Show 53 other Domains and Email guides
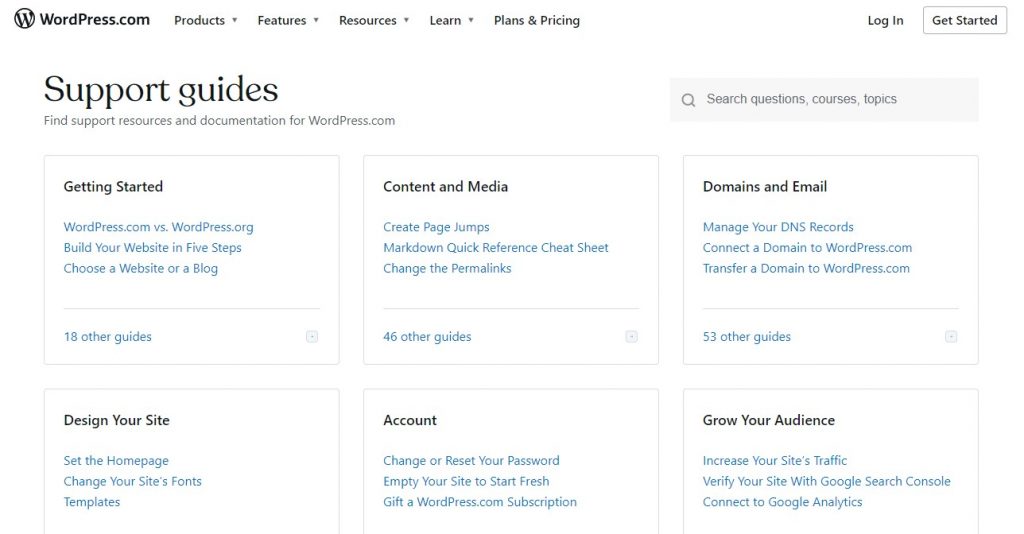This screenshot has width=1024, height=534. [746, 337]
